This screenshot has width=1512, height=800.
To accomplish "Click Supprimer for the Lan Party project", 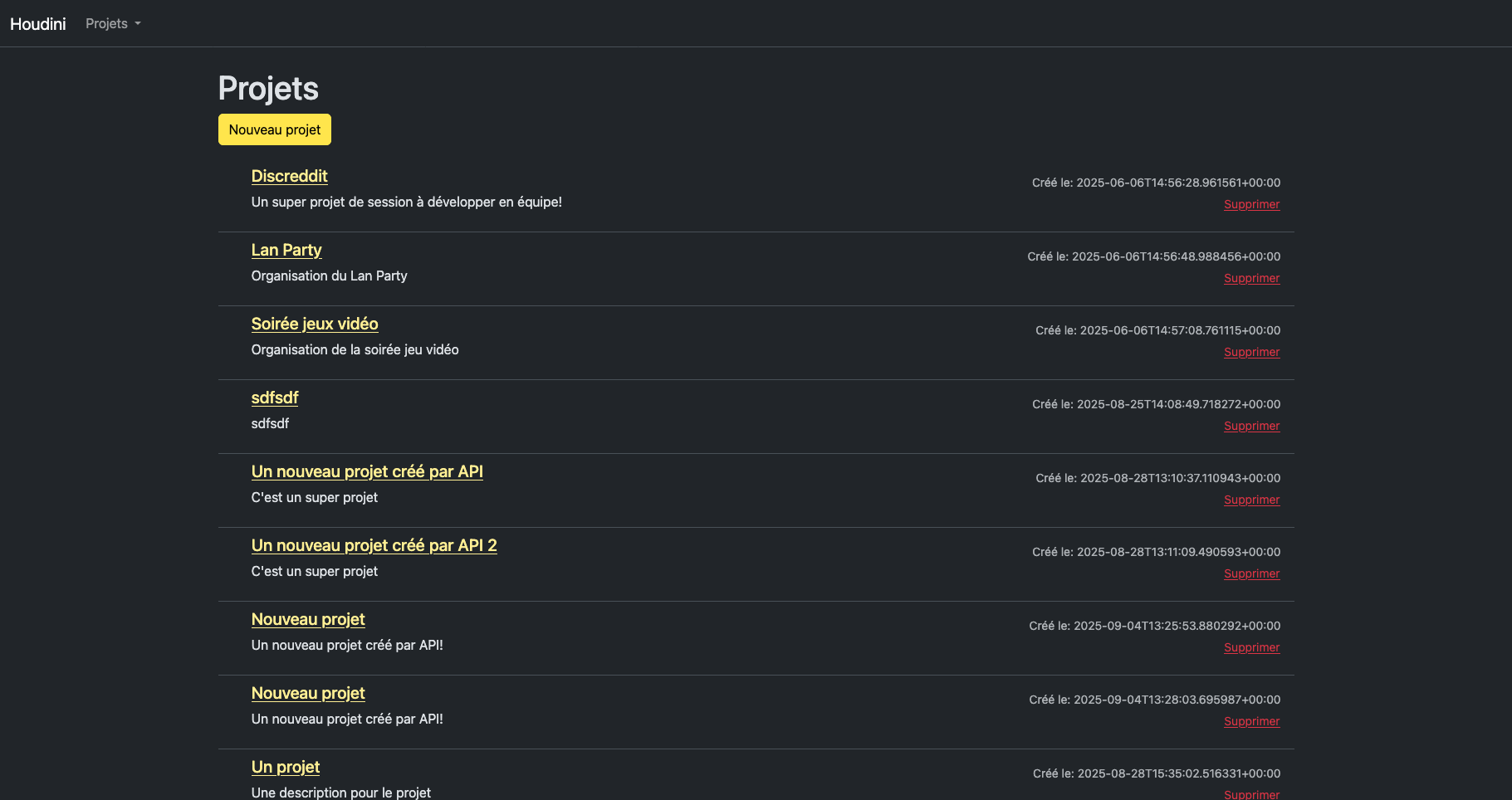I will coord(1251,278).
